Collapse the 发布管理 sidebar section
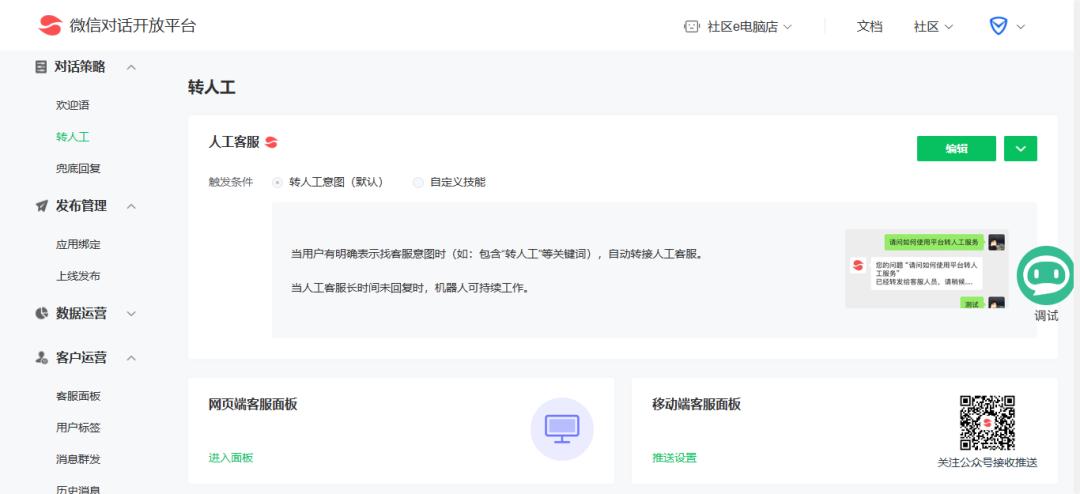Screen dimensions: 1080x494 (131, 207)
